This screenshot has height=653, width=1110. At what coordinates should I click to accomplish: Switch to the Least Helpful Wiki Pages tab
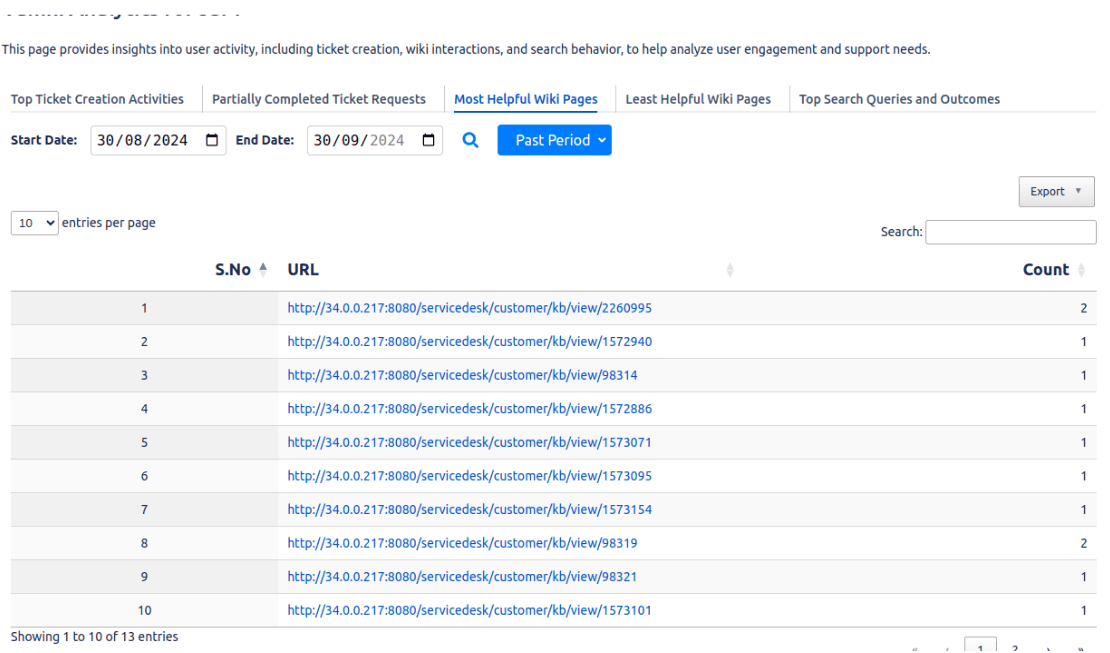(697, 99)
